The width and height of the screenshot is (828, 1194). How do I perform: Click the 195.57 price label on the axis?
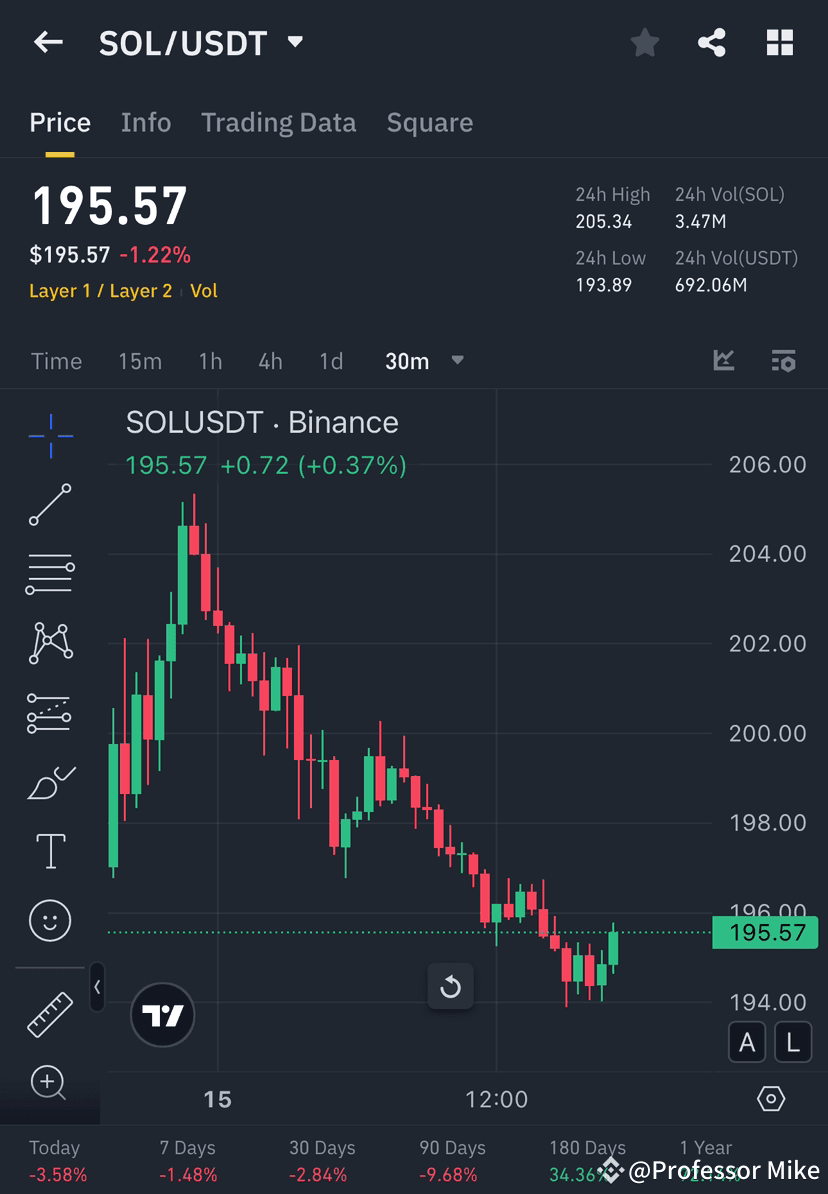point(765,932)
